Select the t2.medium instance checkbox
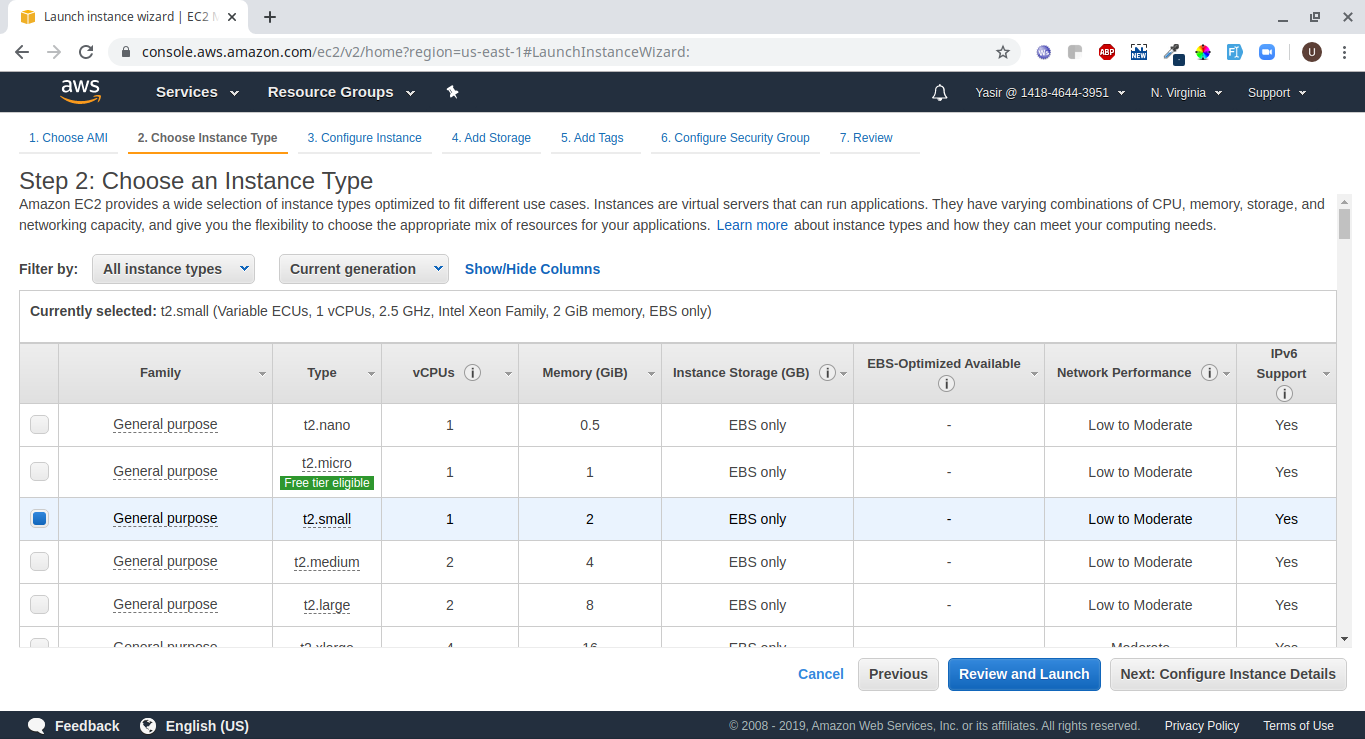 (39, 562)
